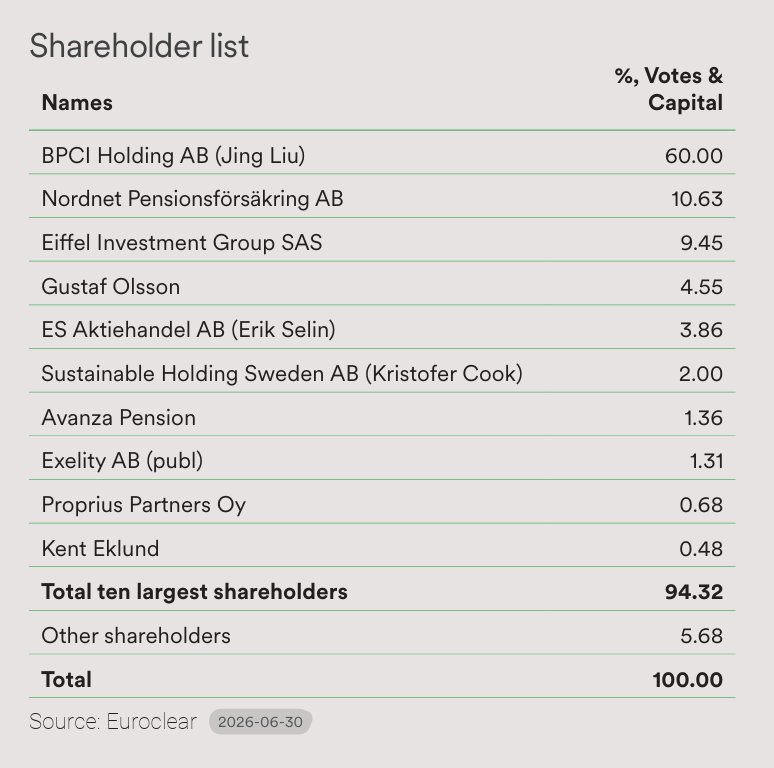Select the 60.00 percentage value
Image resolution: width=774 pixels, height=768 pixels.
tap(694, 156)
